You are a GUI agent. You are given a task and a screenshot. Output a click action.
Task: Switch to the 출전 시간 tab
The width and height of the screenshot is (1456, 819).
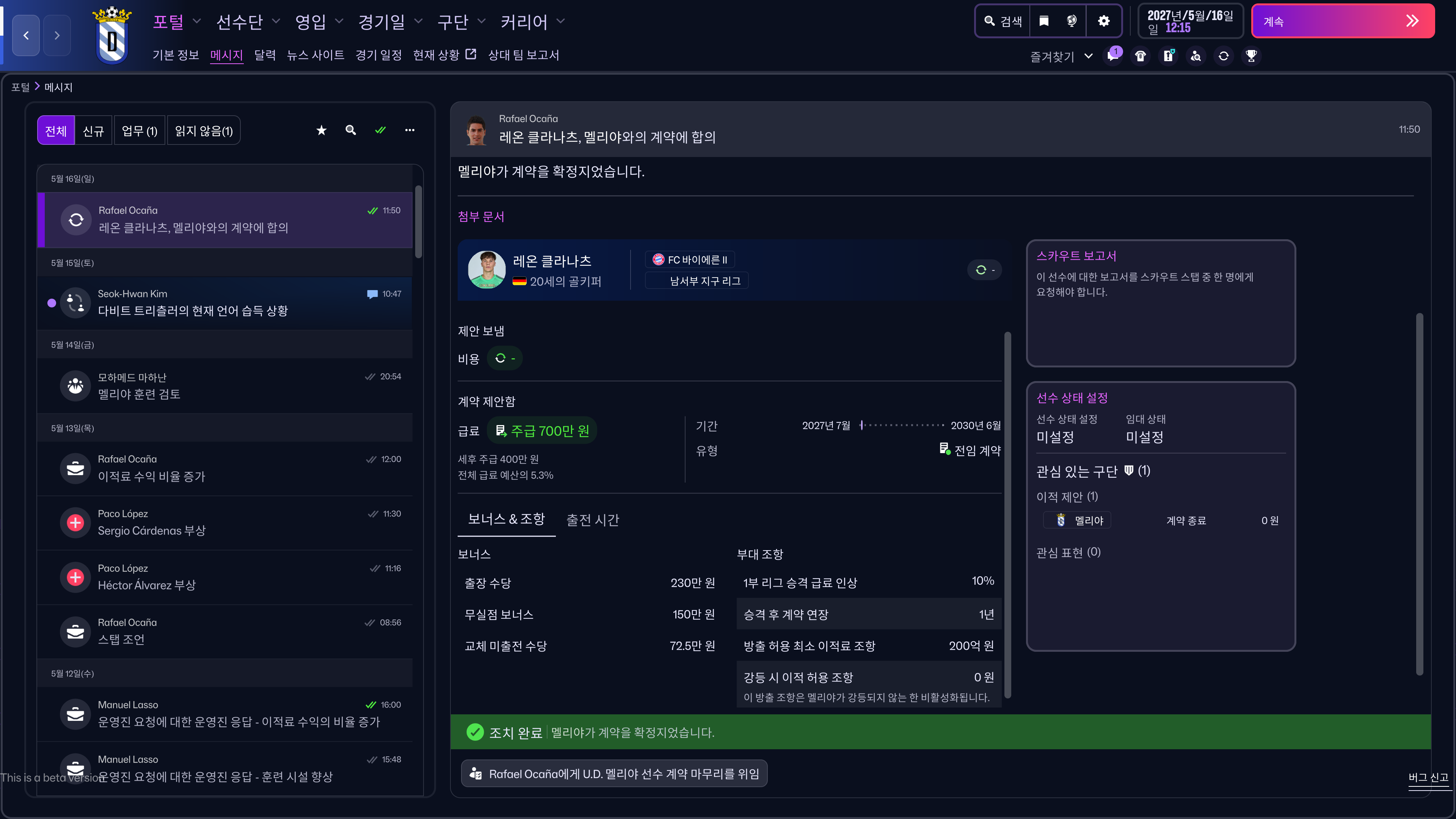point(592,519)
